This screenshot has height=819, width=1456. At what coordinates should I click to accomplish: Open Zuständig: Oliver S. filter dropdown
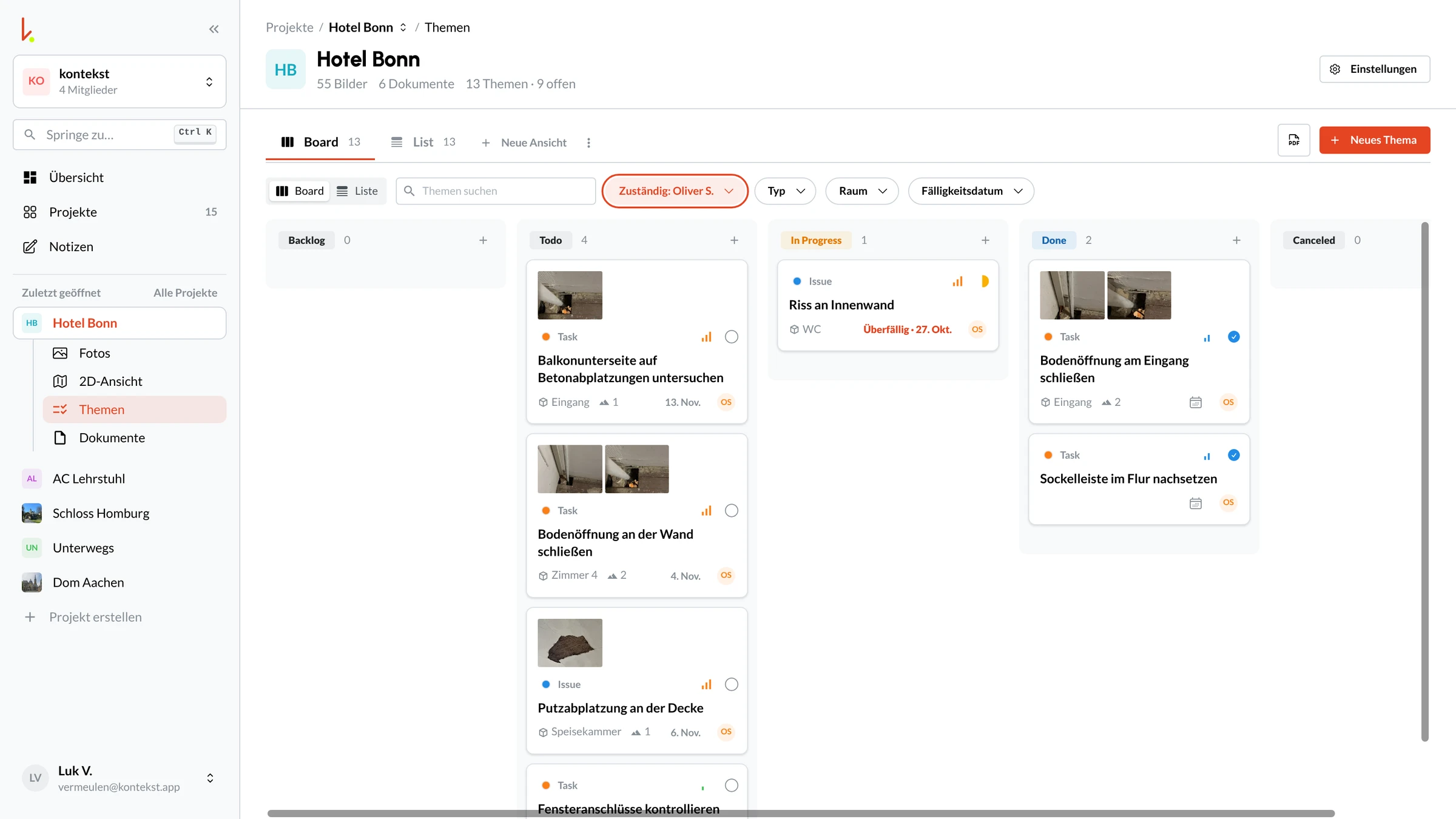point(675,191)
